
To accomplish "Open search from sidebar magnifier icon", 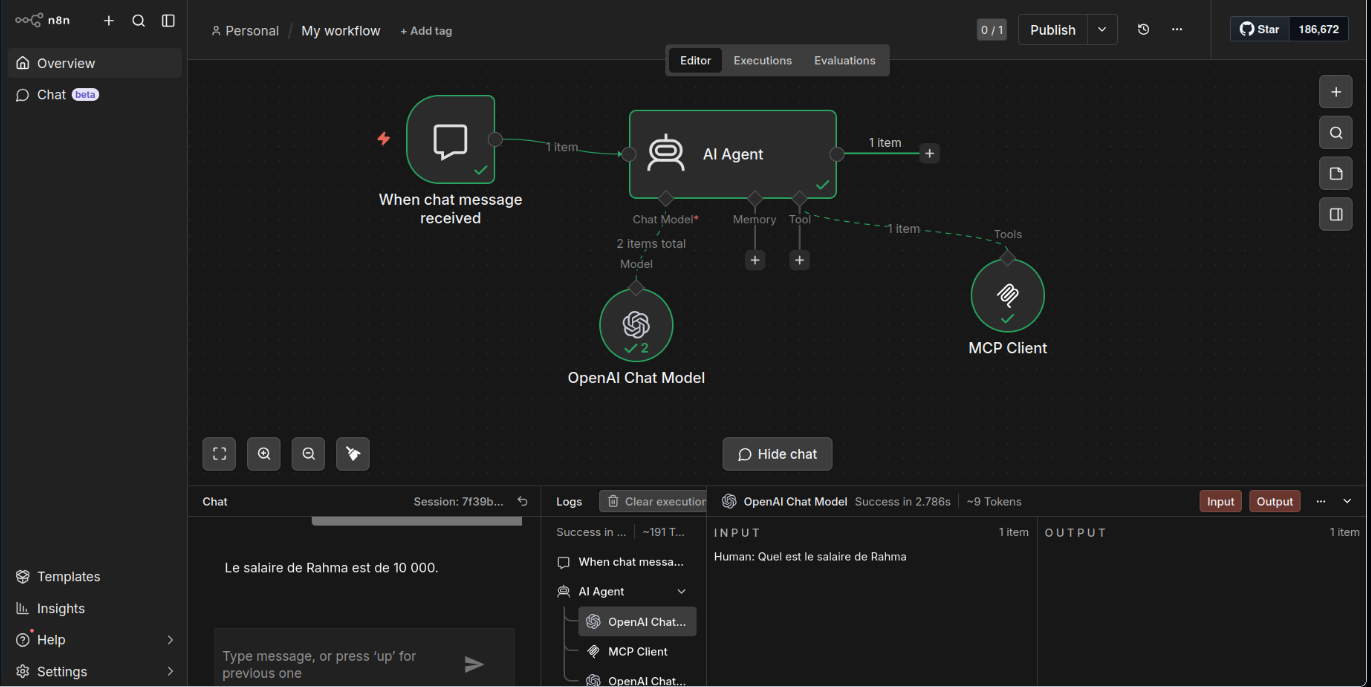I will click(x=139, y=20).
